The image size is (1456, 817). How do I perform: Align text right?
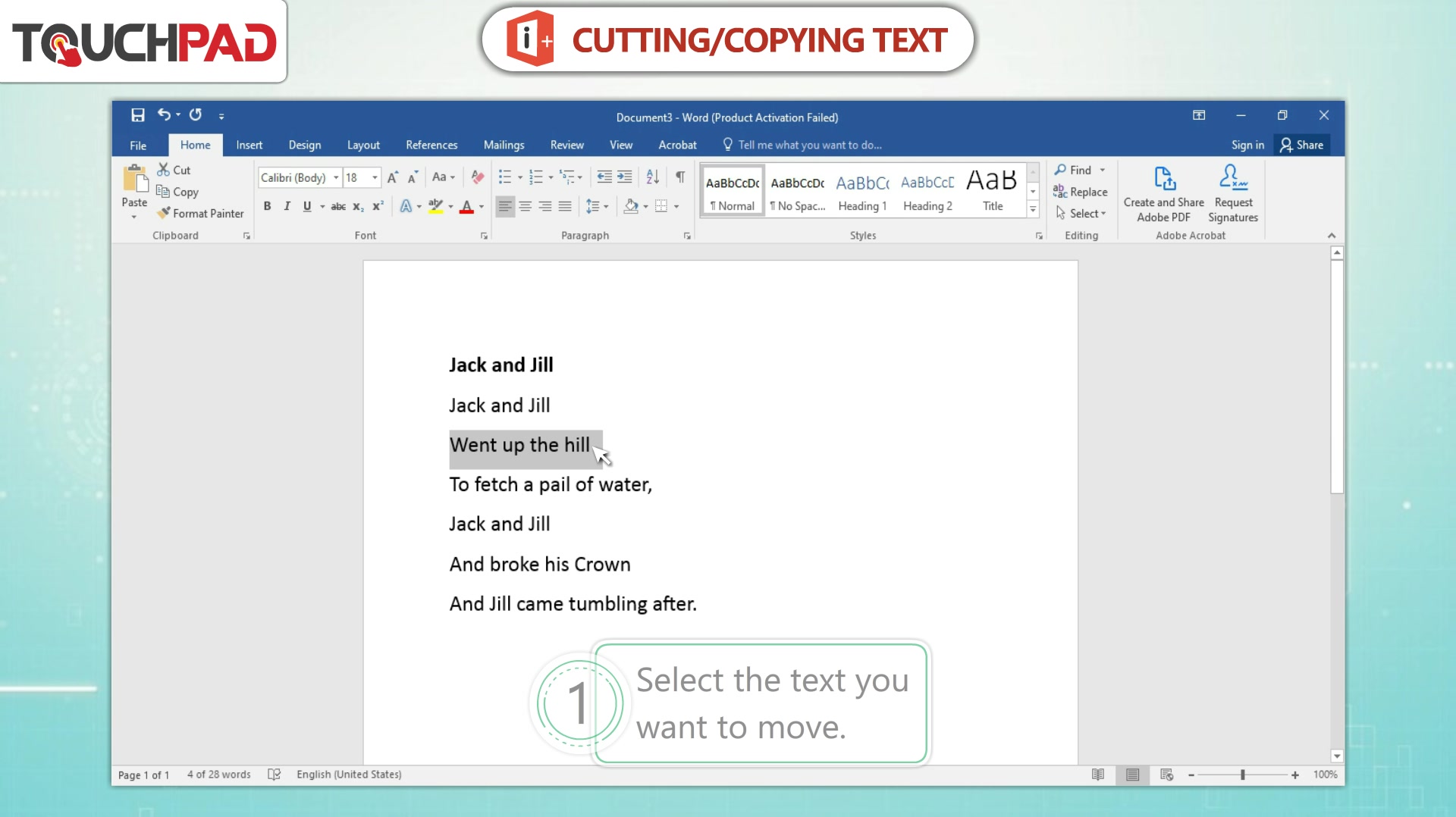545,206
